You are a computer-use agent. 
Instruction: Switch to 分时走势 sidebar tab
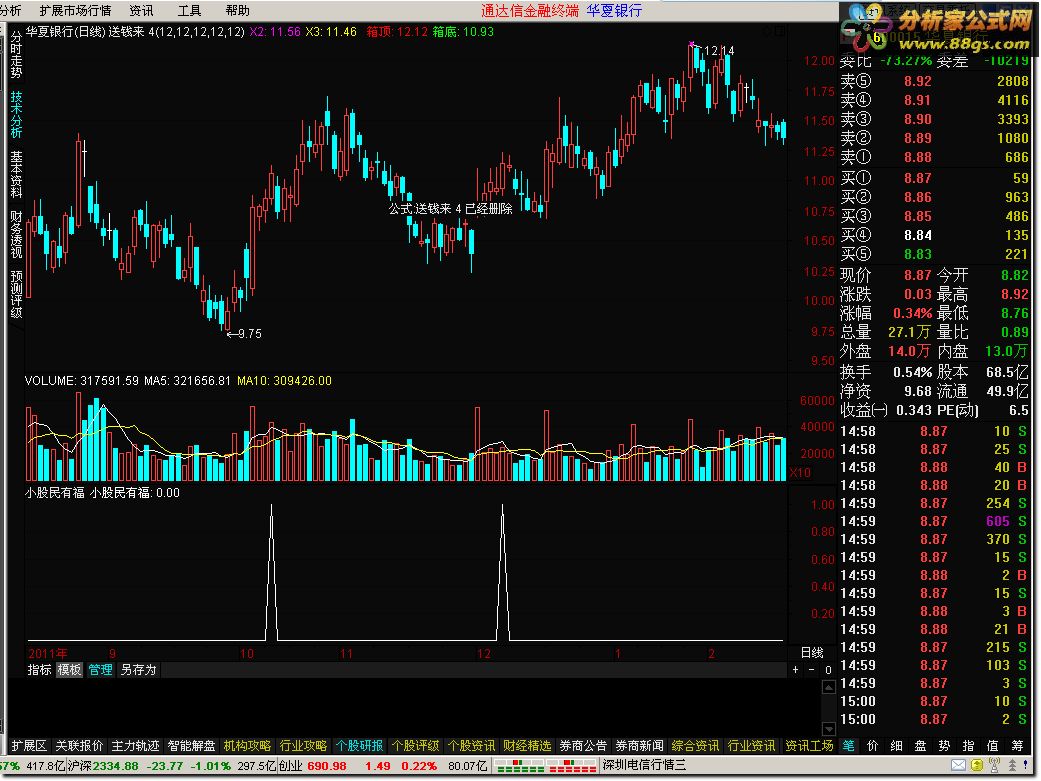coord(16,54)
